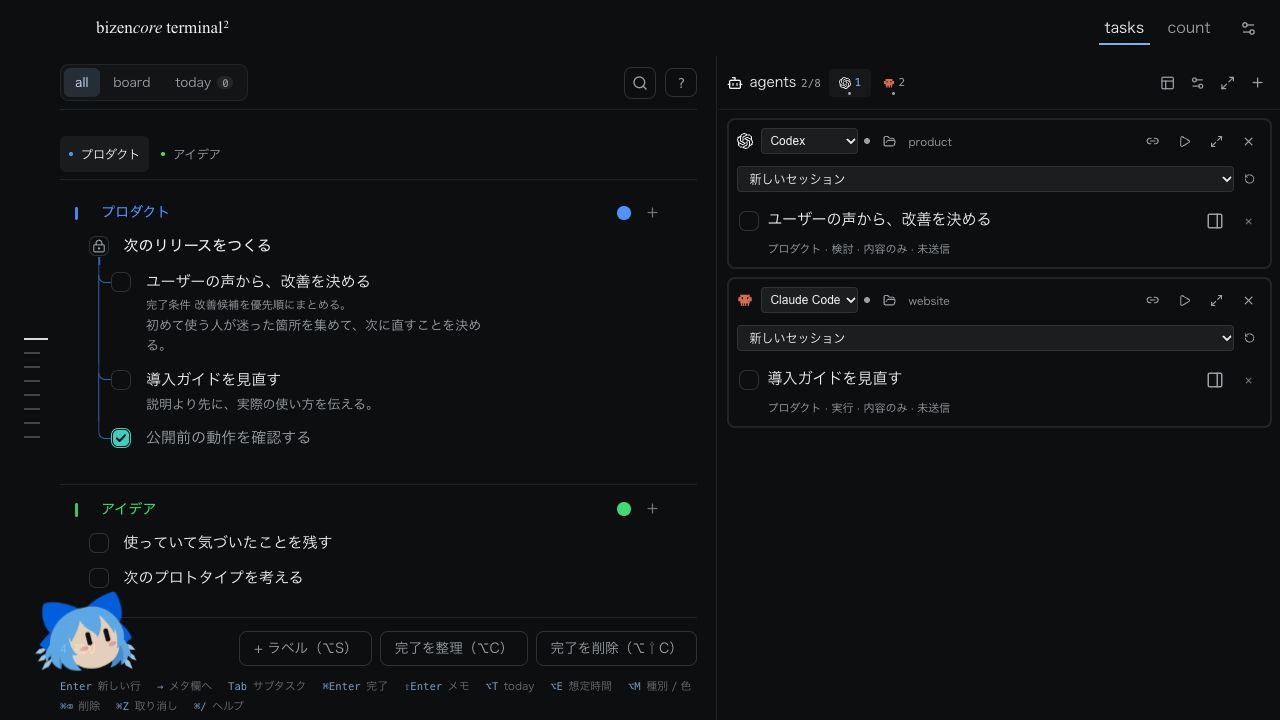Open Codex 新しいセッション session dropdown
The image size is (1280, 720).
click(x=986, y=179)
